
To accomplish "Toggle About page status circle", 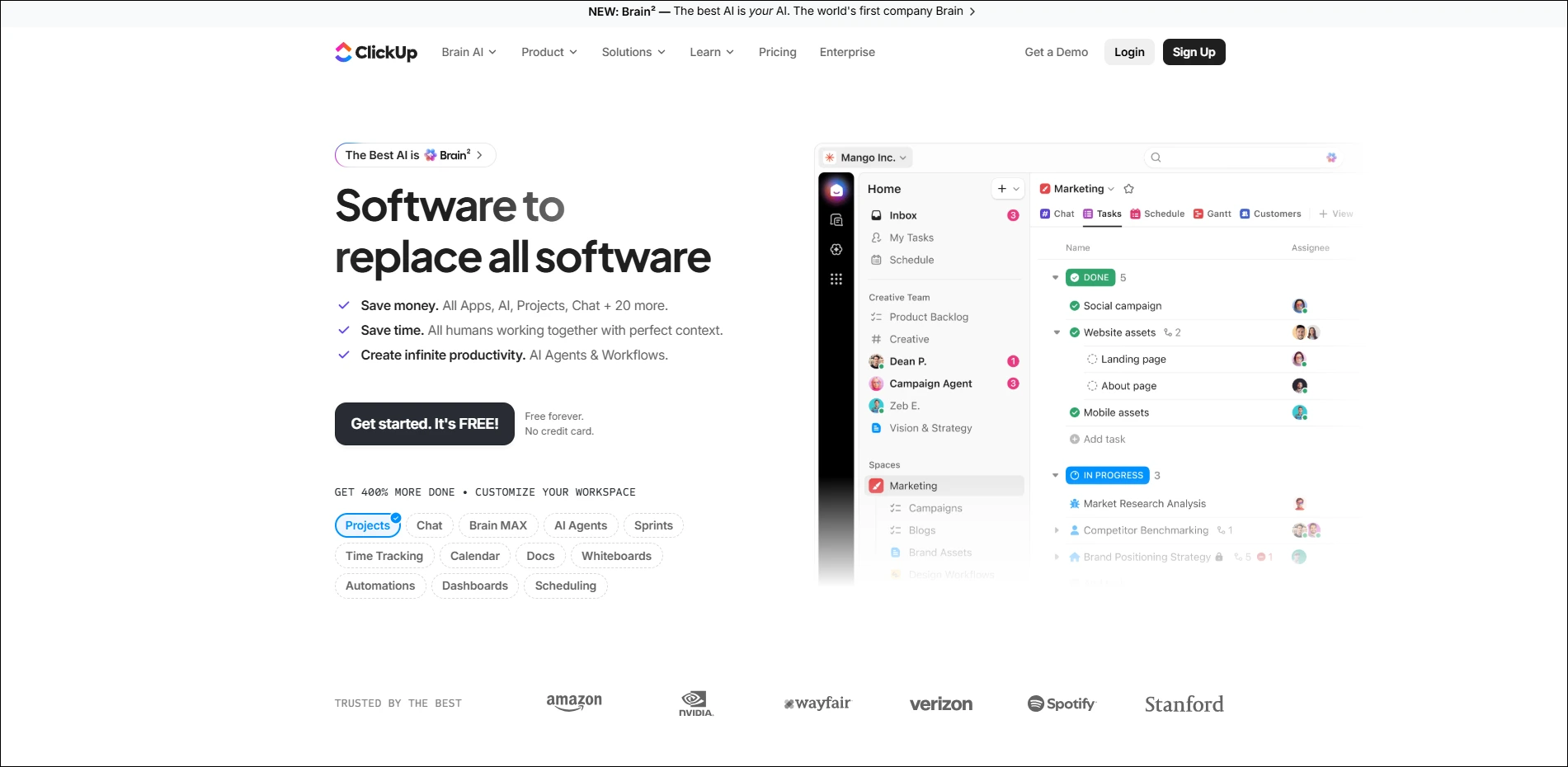I will click(1092, 386).
